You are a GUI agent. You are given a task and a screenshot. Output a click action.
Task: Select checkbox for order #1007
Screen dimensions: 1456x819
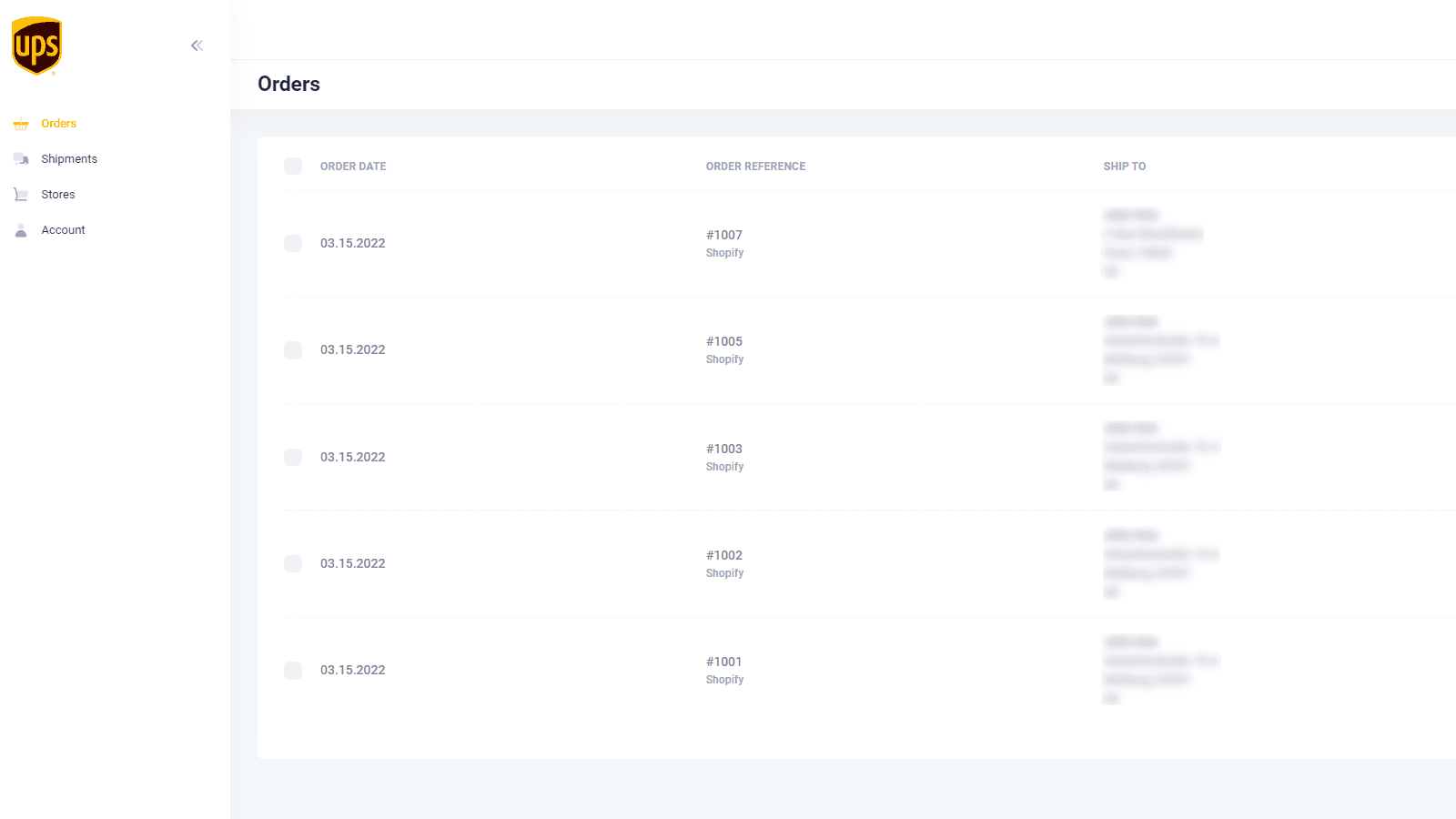click(293, 243)
